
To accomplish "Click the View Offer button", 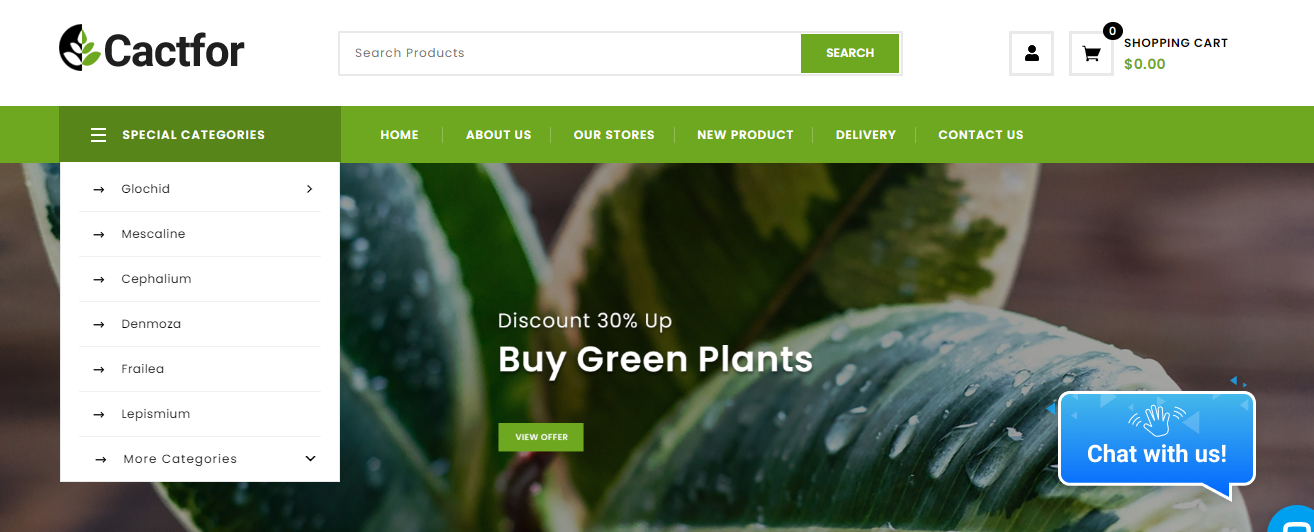I will tap(541, 437).
